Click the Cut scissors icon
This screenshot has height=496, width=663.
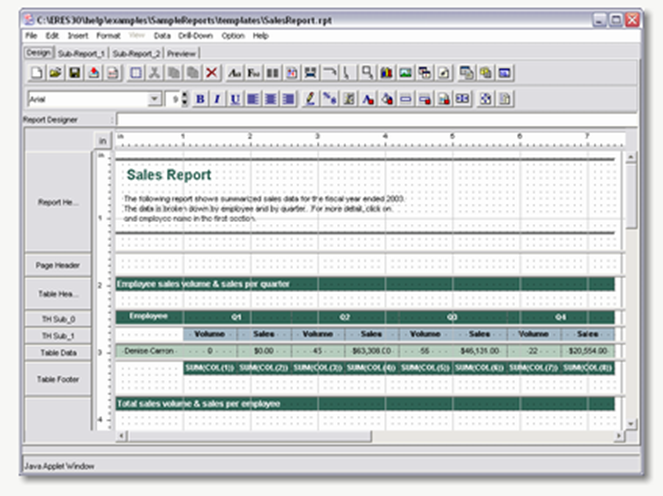click(155, 73)
